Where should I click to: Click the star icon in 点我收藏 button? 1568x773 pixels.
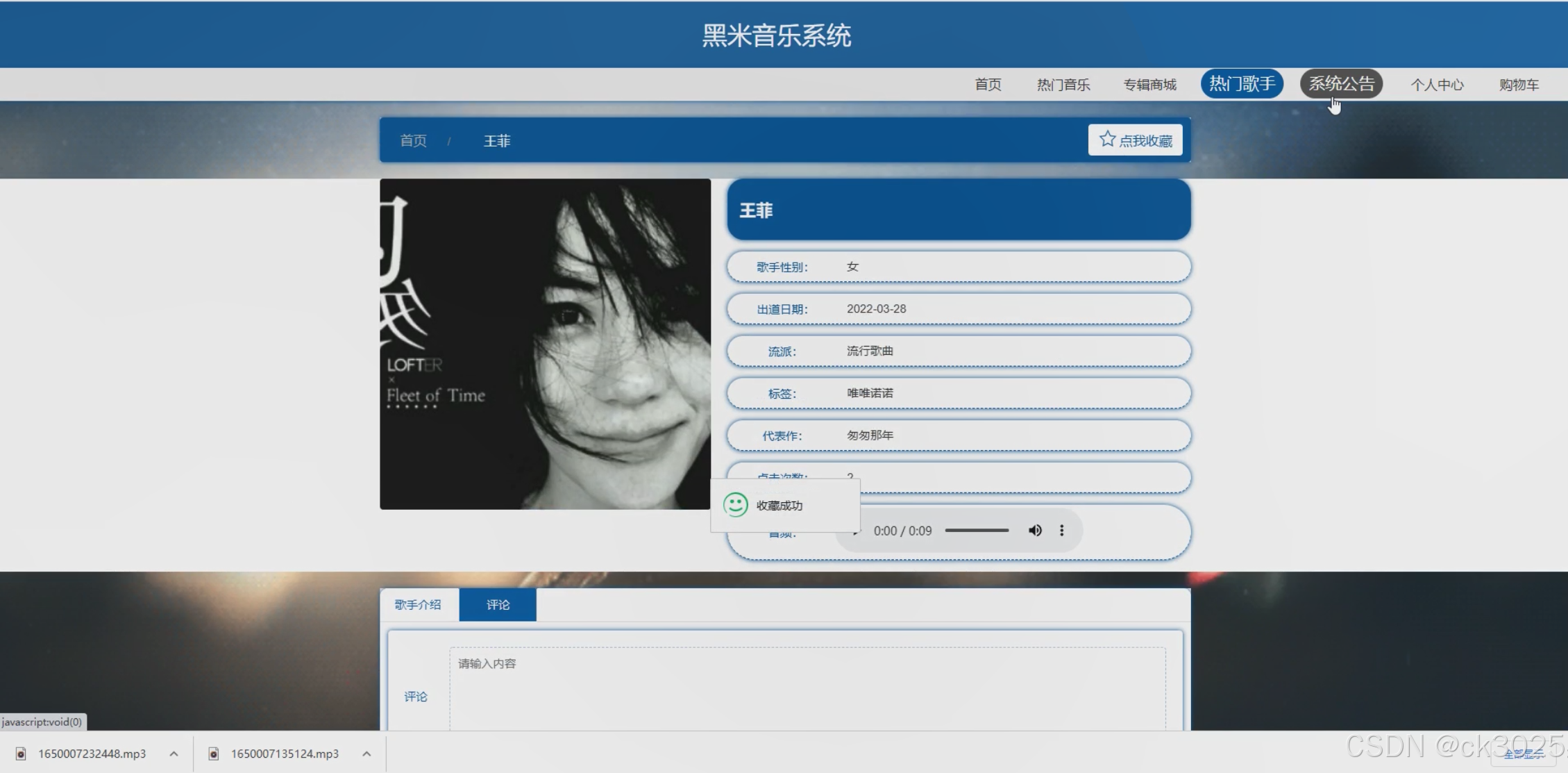(x=1107, y=140)
